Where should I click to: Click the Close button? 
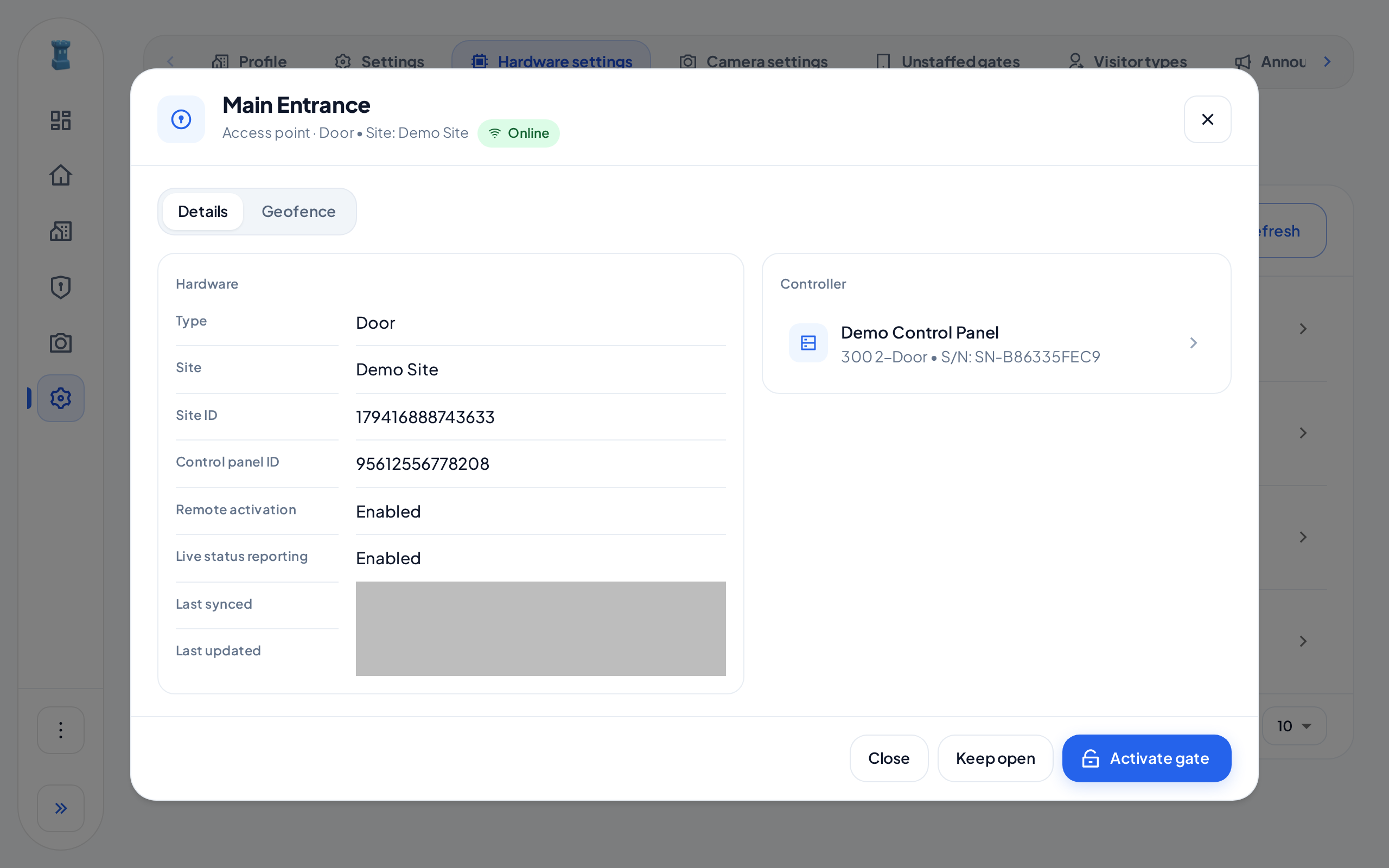889,758
